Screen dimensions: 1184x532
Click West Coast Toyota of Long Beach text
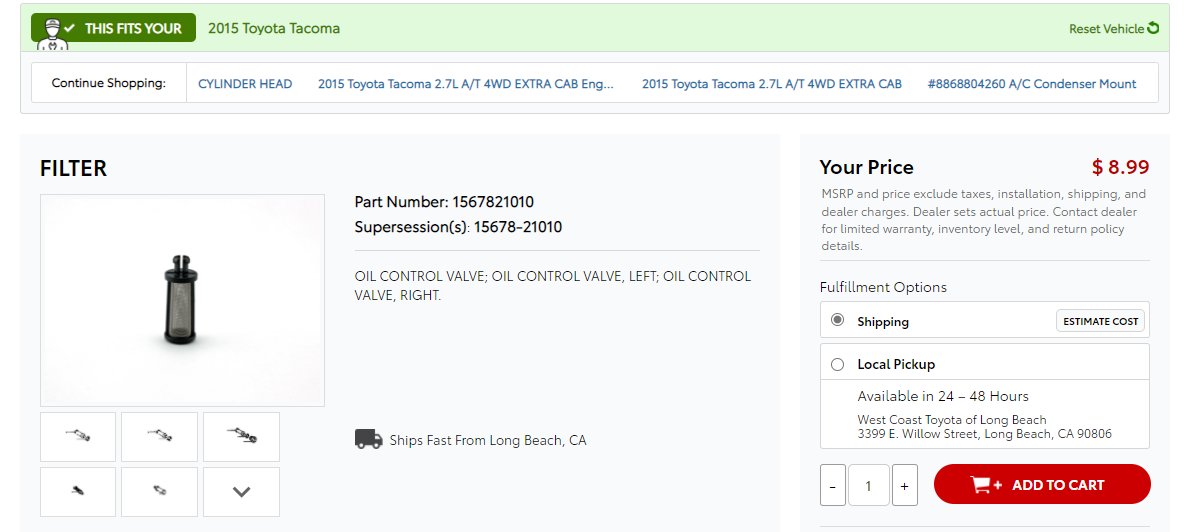click(x=952, y=420)
